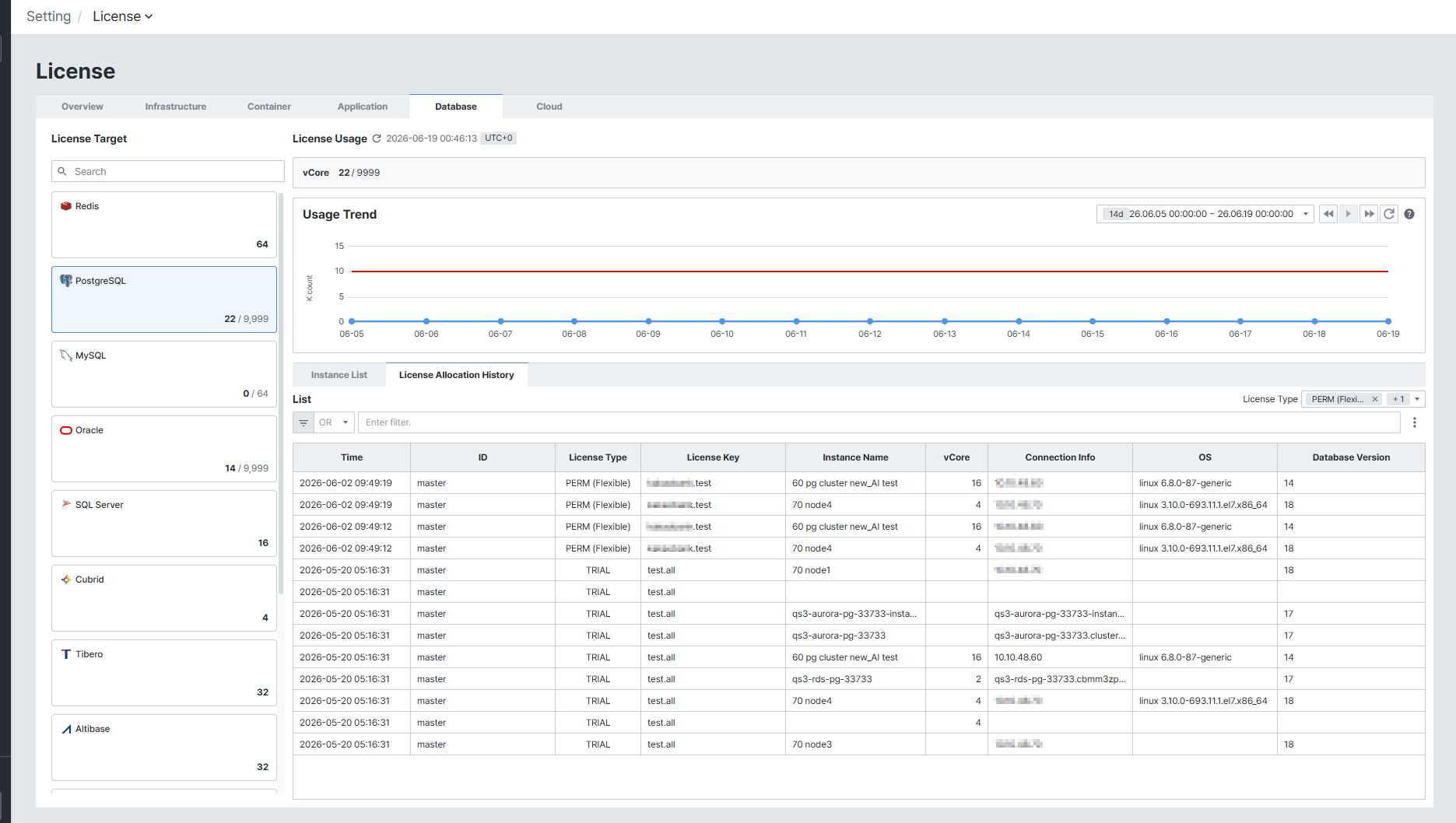Select the MySQL license target card
Viewport: 1456px width, 823px height.
tap(164, 374)
